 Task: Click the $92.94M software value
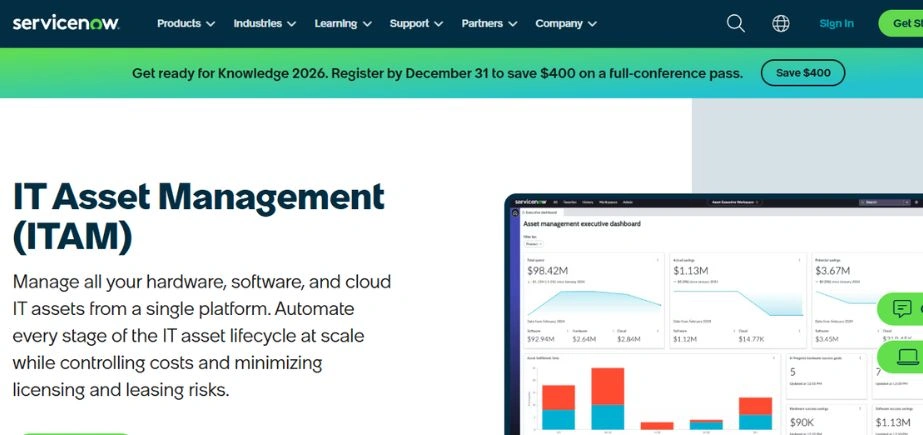pyautogui.click(x=541, y=339)
